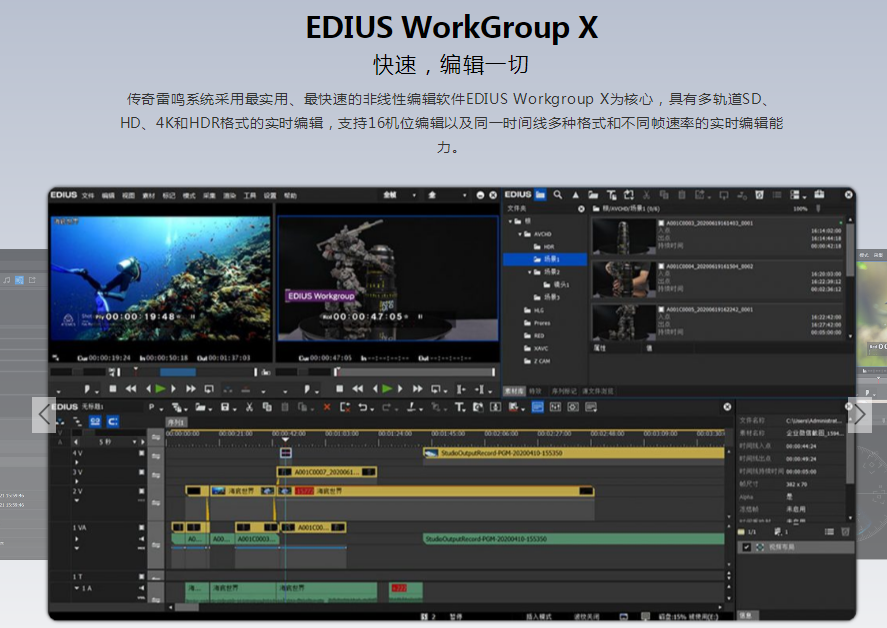Toggle the checkbox for clip A001C0004
The image size is (887, 628).
pyautogui.click(x=661, y=266)
